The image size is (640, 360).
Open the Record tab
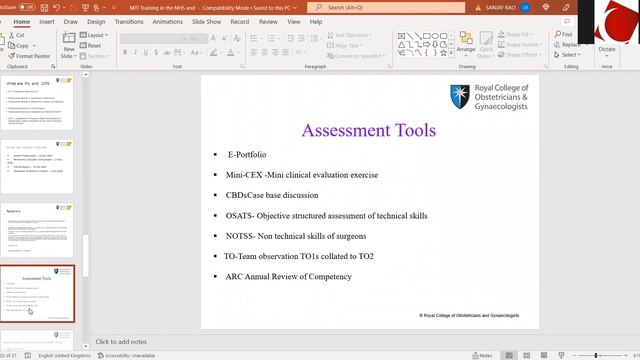pos(240,22)
